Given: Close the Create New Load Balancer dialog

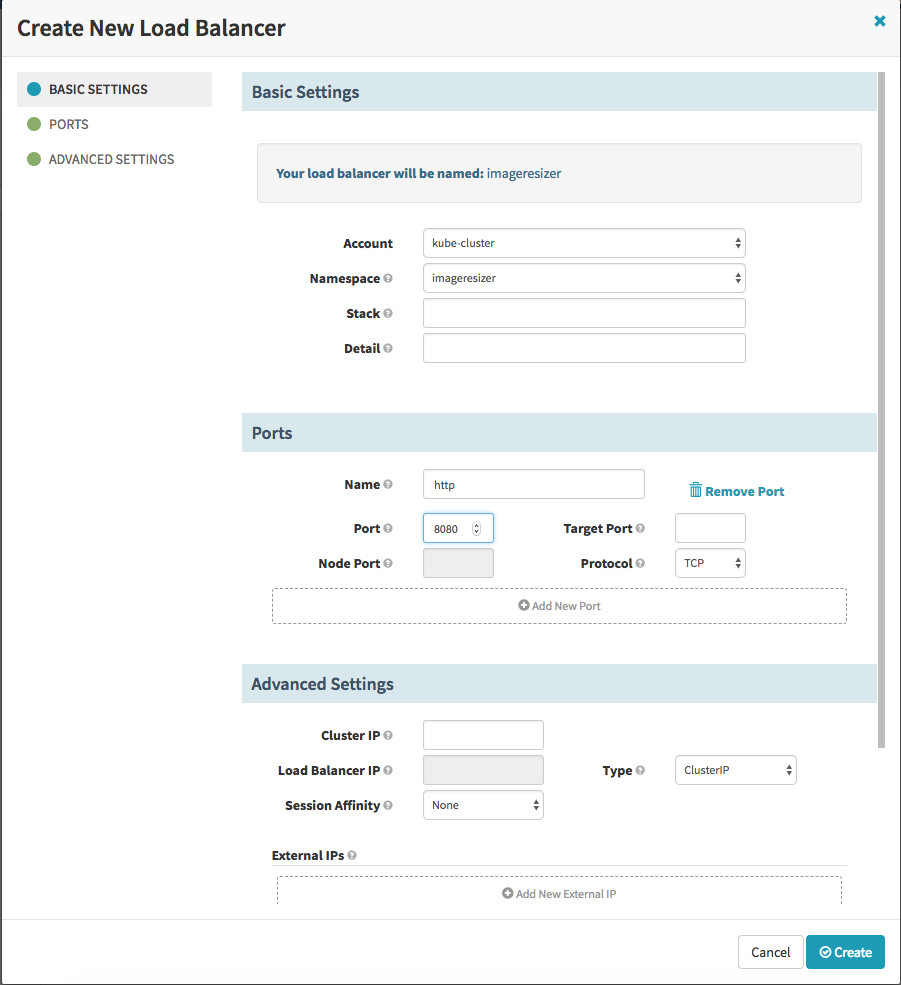Looking at the screenshot, I should click(x=879, y=21).
